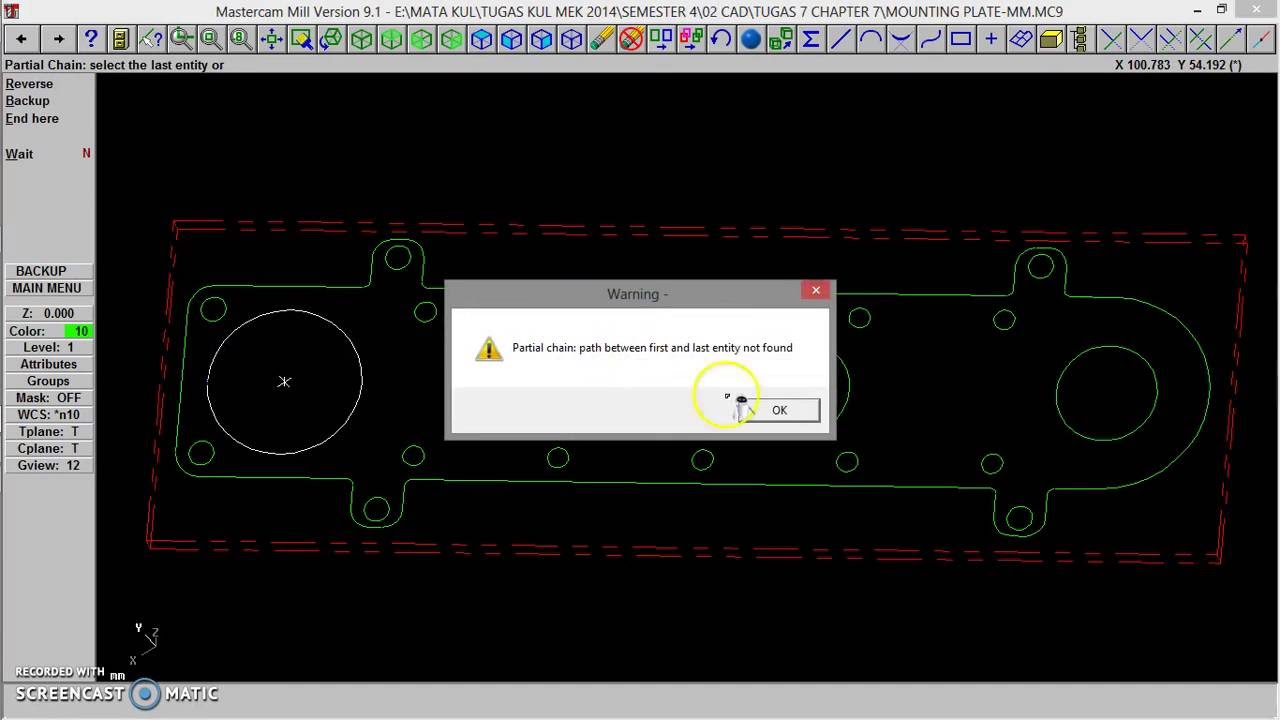Open the Cplane: T setting
The height and width of the screenshot is (720, 1280).
[x=48, y=449]
